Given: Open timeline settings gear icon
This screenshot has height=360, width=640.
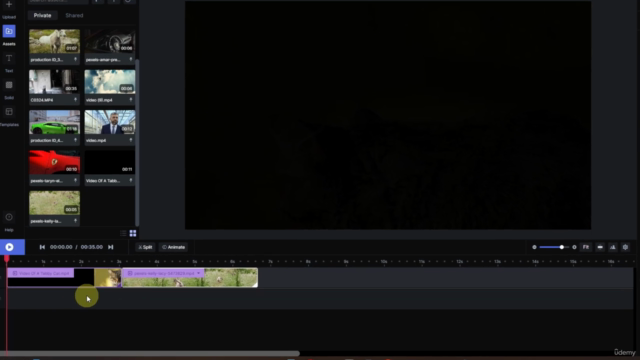Looking at the screenshot, I should click(x=625, y=247).
